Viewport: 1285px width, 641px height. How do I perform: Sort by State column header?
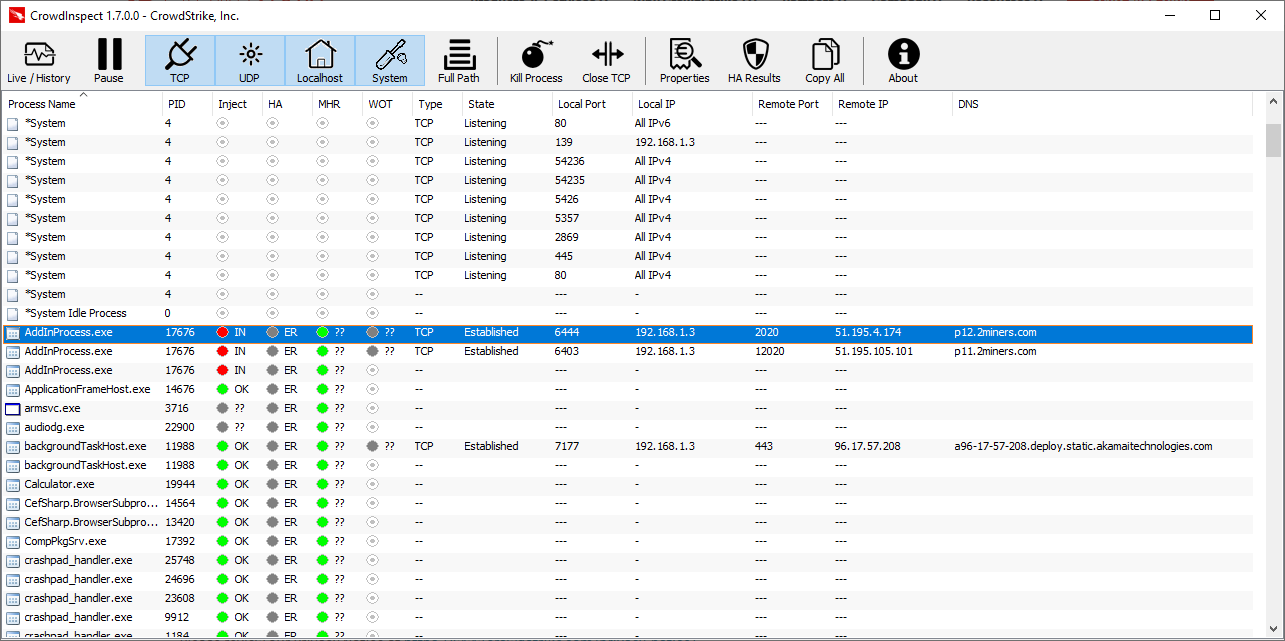(507, 104)
